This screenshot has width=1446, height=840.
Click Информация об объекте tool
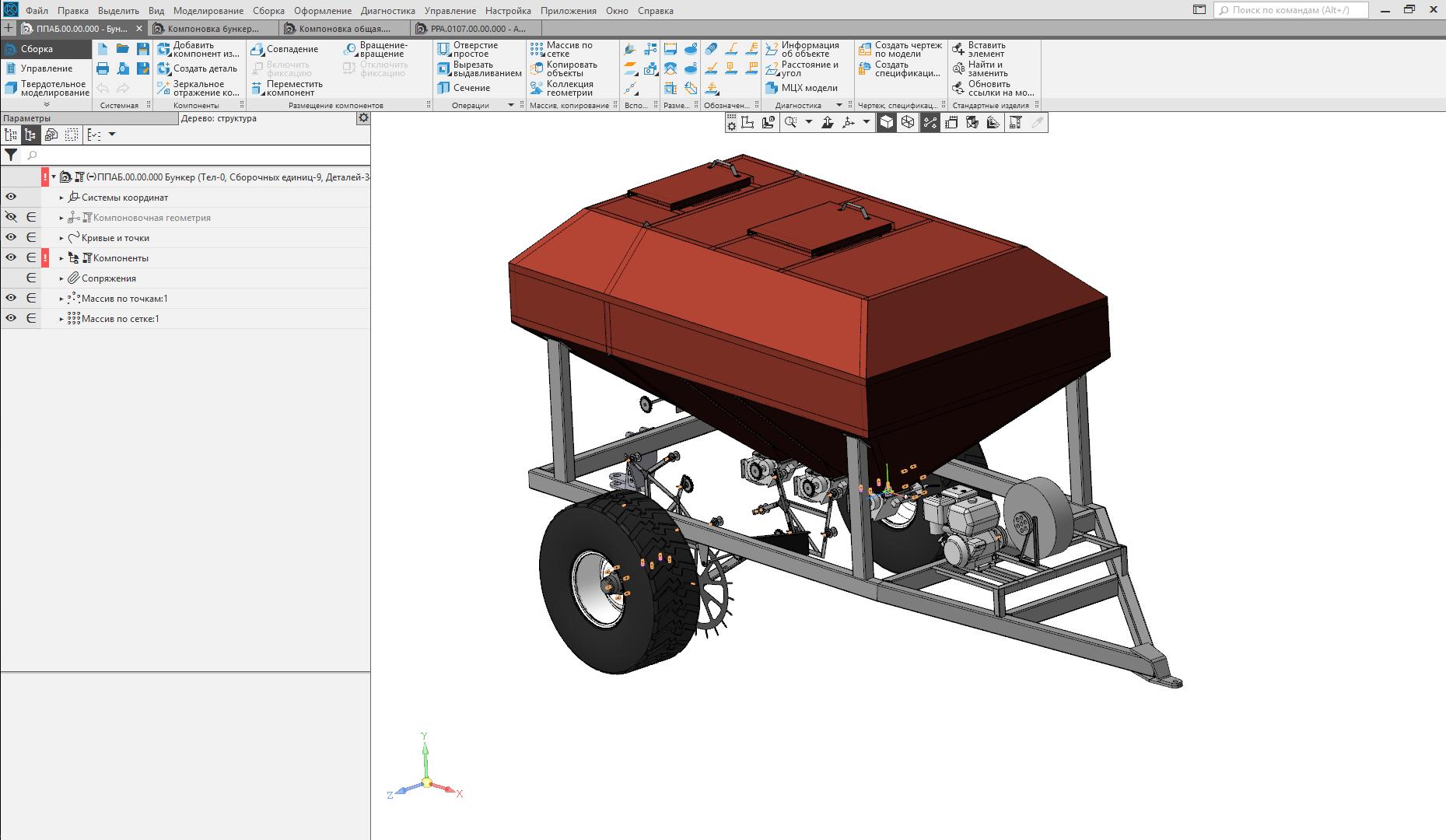[802, 49]
